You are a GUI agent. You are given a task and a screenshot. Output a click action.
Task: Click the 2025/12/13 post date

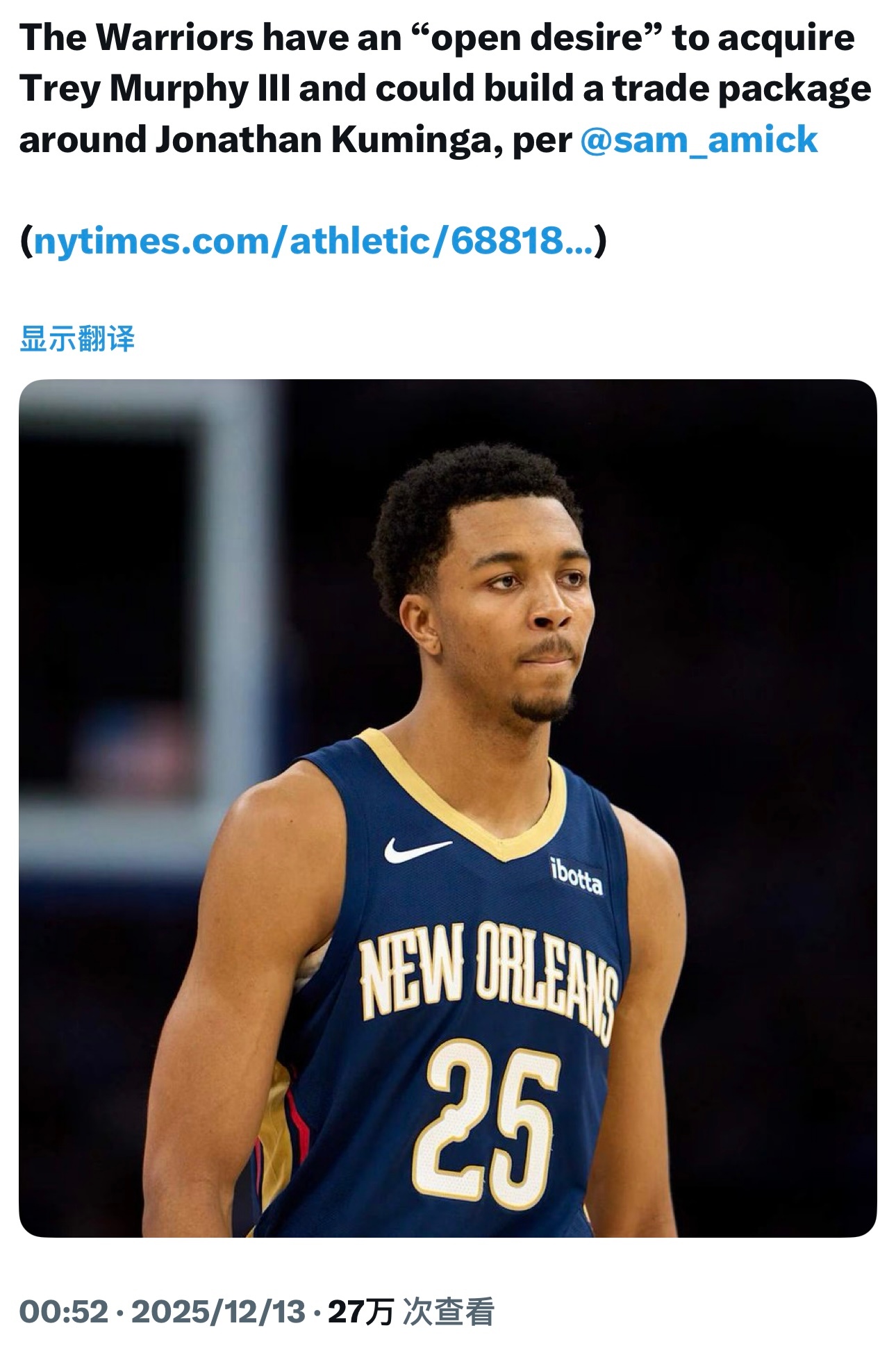(x=218, y=1312)
